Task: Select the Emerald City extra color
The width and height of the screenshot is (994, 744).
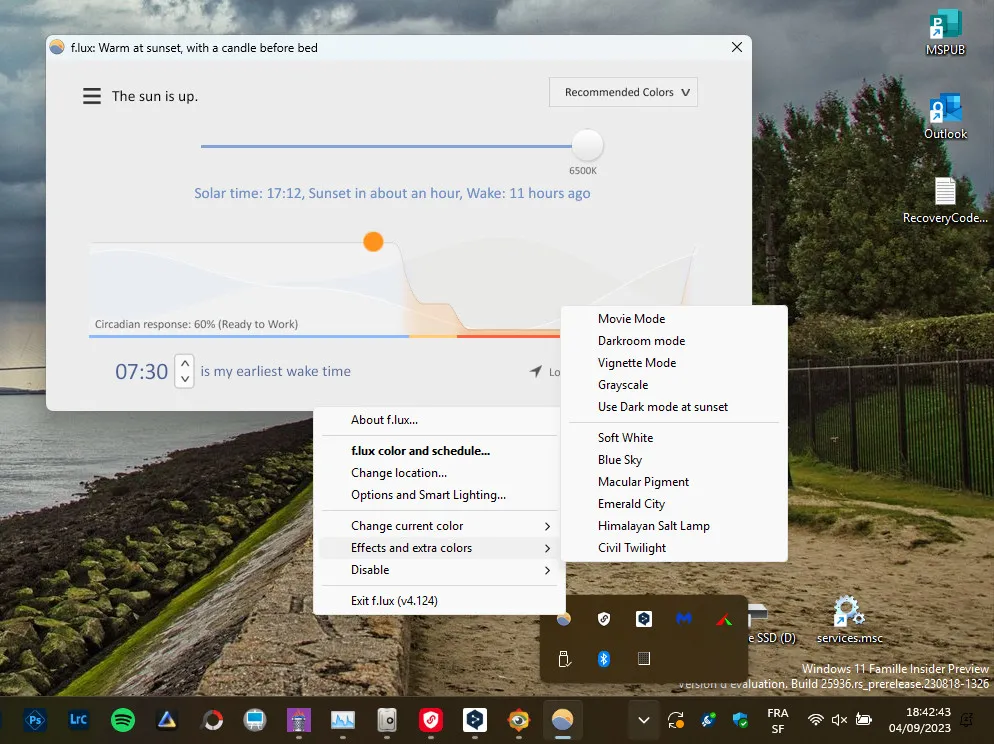Action: click(674, 504)
